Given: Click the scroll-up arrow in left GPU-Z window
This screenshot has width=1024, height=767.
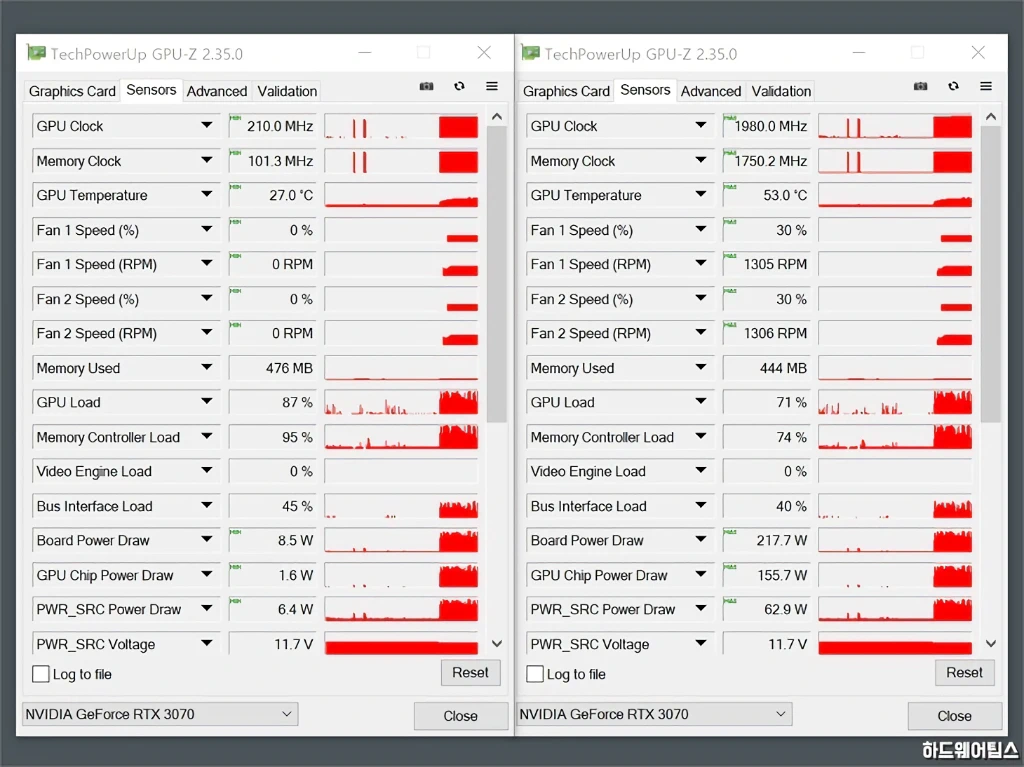Looking at the screenshot, I should [x=497, y=117].
